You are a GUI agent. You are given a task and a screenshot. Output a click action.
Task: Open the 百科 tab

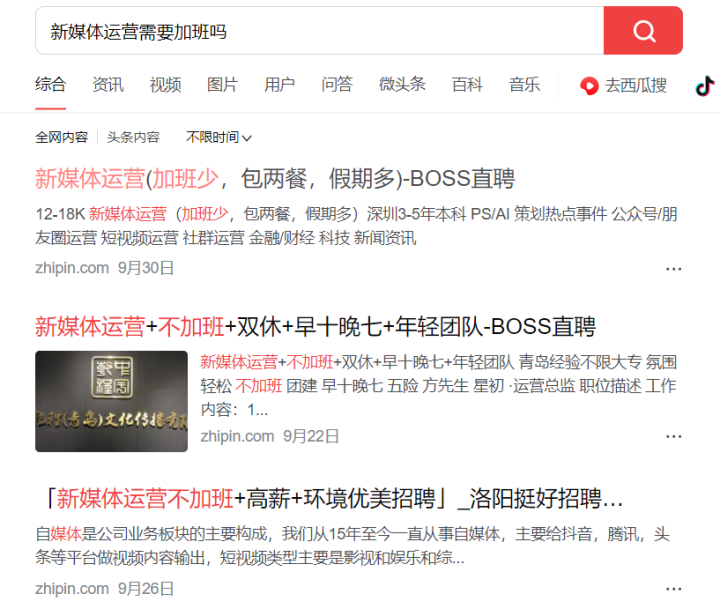point(467,85)
